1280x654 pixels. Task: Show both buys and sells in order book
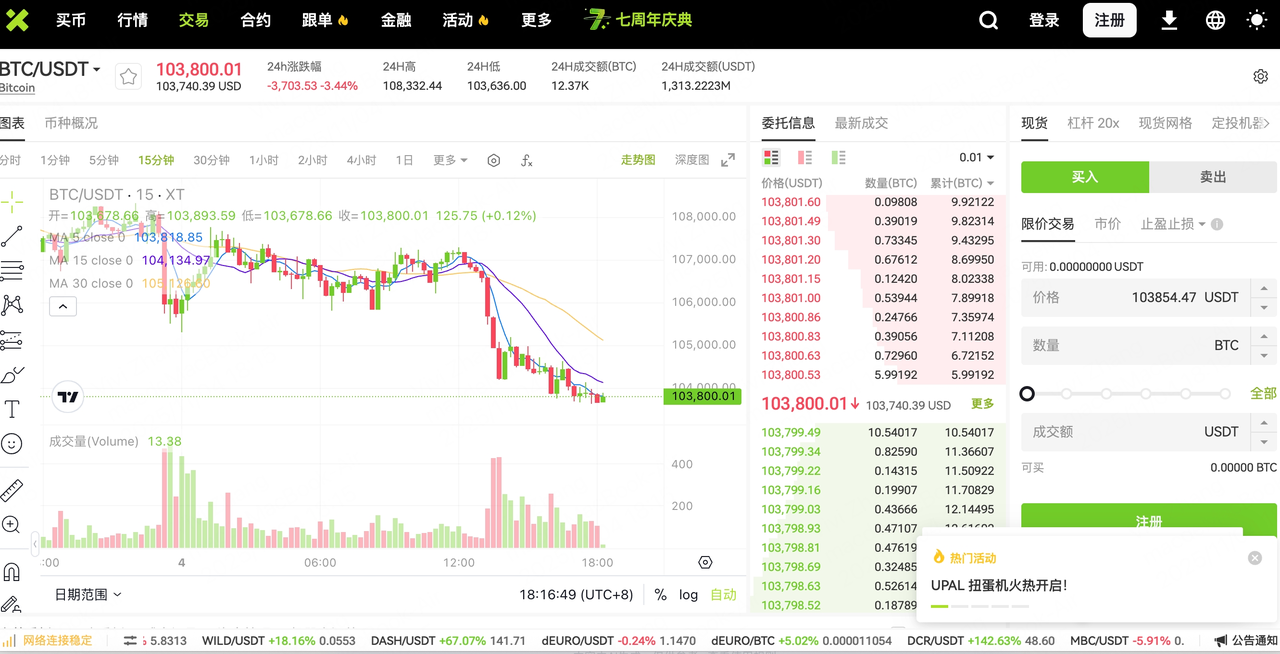(771, 157)
